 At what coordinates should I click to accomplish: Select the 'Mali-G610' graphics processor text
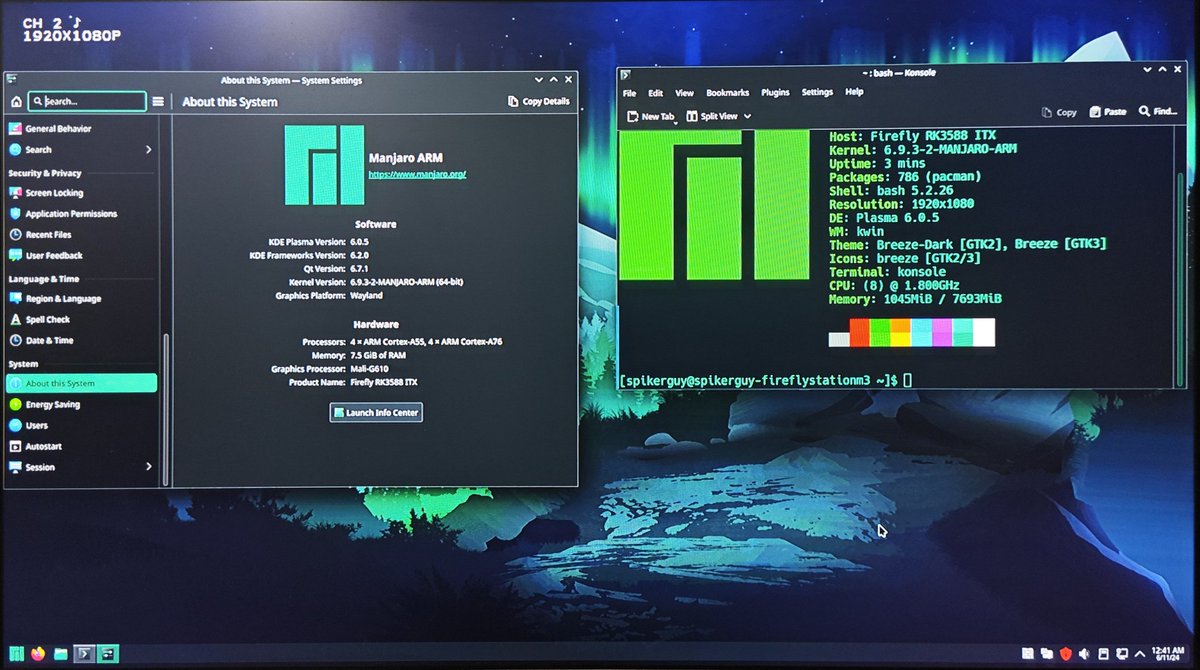coord(370,369)
